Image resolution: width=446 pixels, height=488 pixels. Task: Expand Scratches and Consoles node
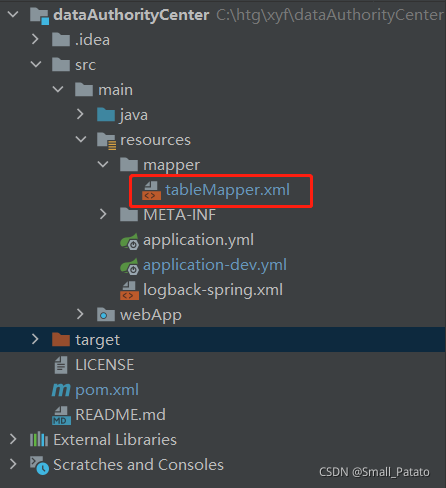(13, 464)
